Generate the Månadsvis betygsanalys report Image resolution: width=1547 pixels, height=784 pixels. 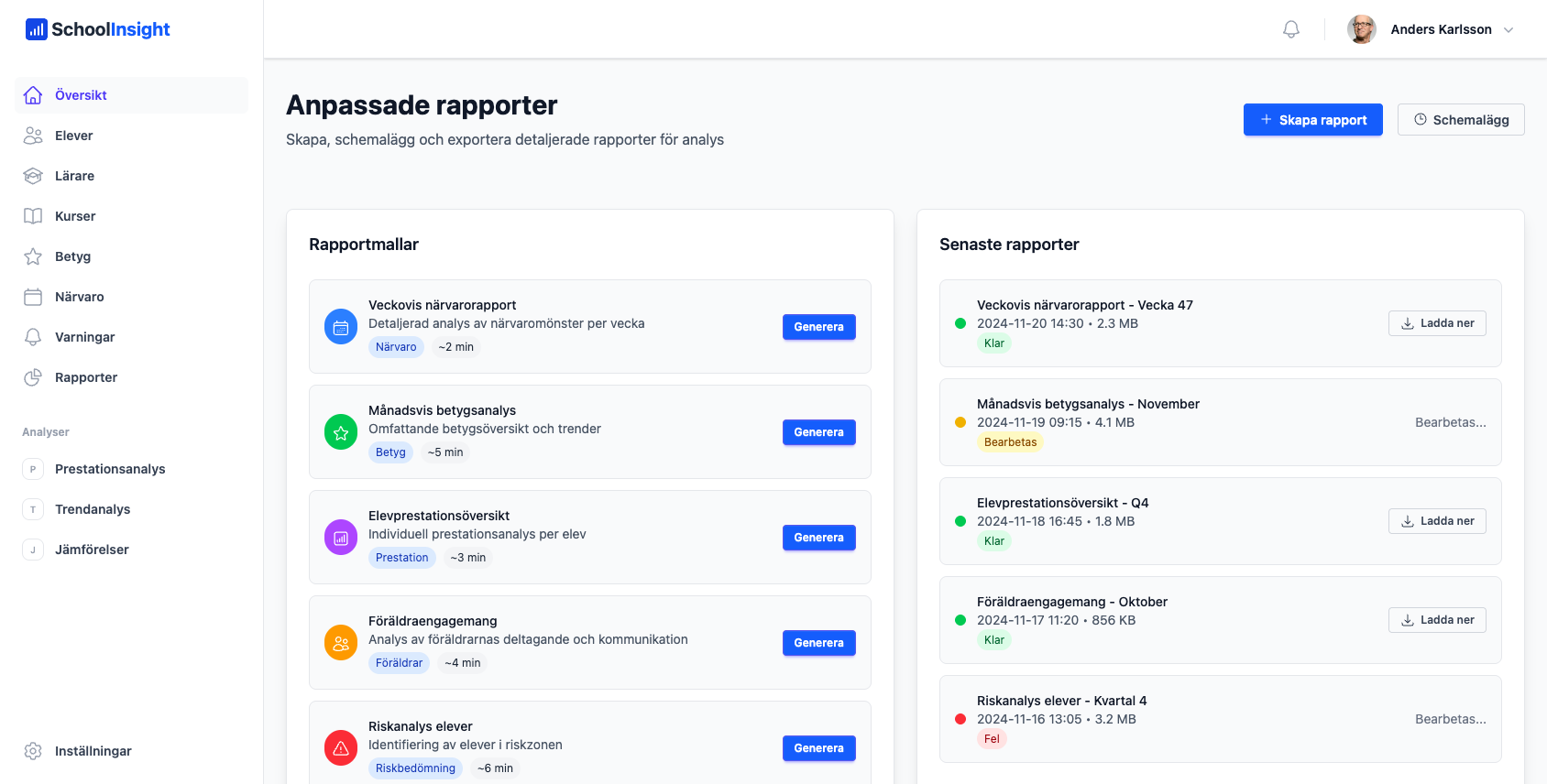(818, 432)
